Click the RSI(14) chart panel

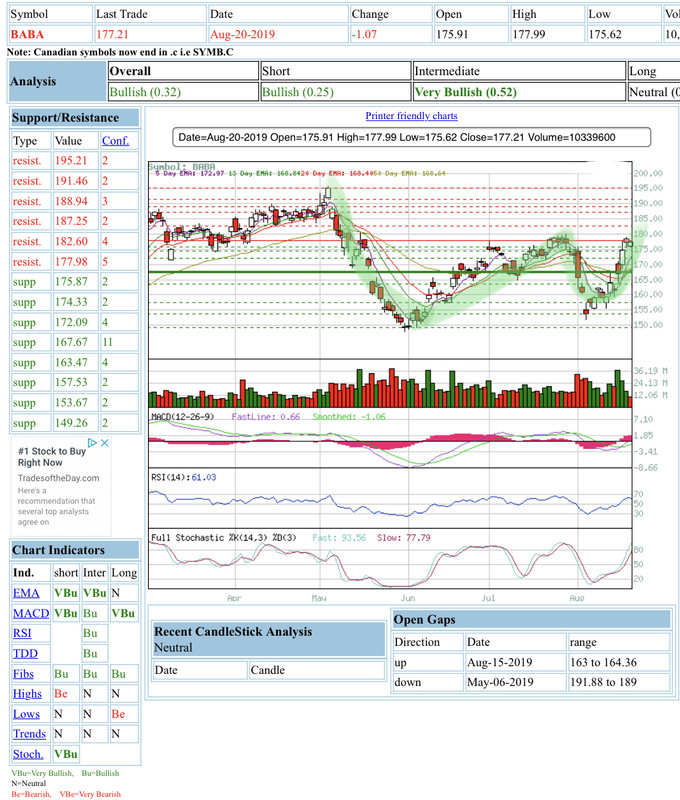click(x=390, y=499)
